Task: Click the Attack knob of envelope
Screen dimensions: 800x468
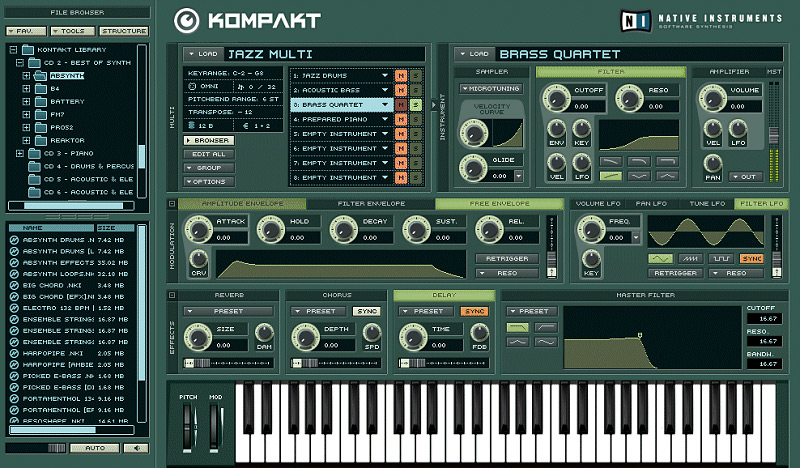Action: 198,230
